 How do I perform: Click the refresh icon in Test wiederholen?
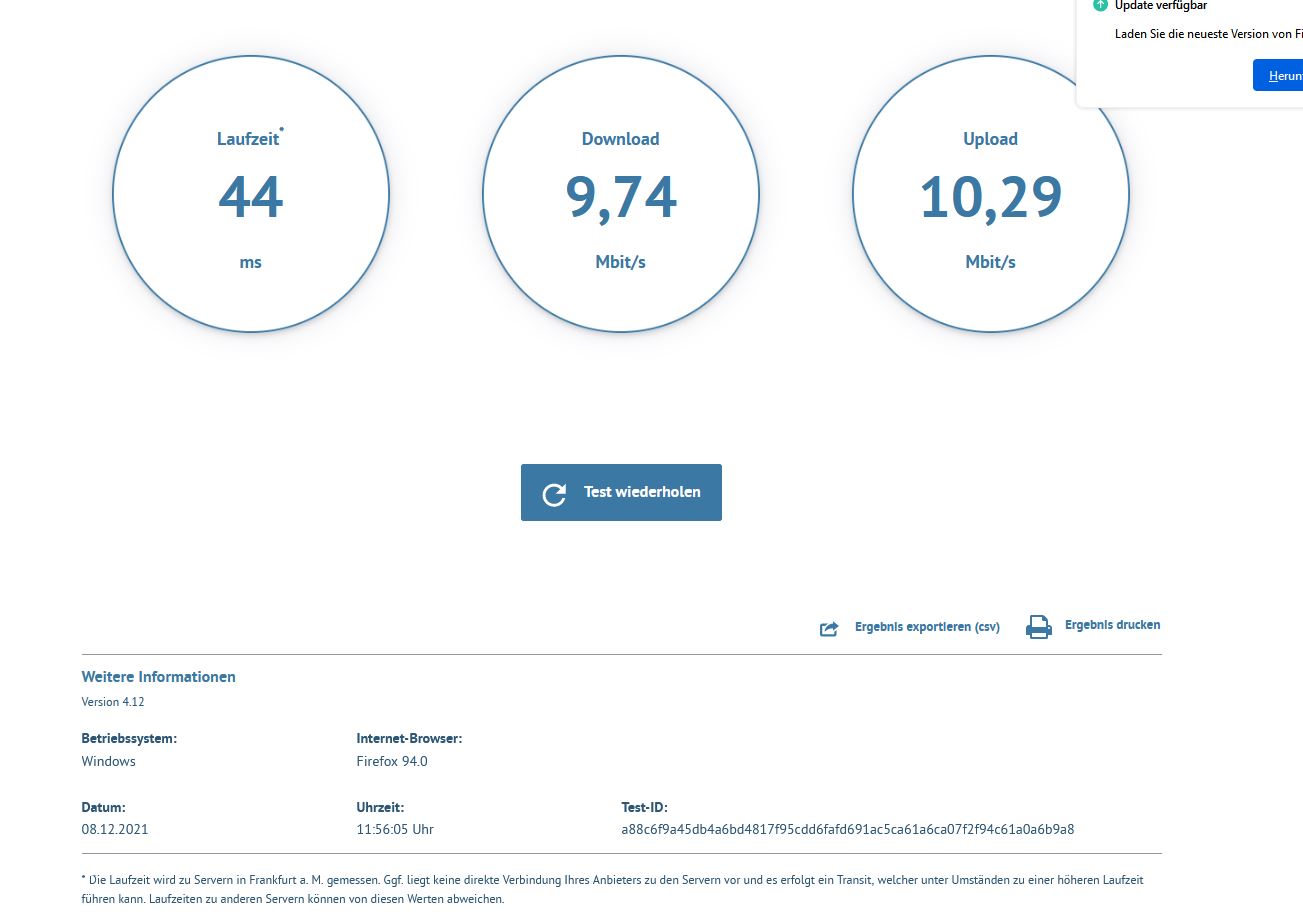(554, 493)
